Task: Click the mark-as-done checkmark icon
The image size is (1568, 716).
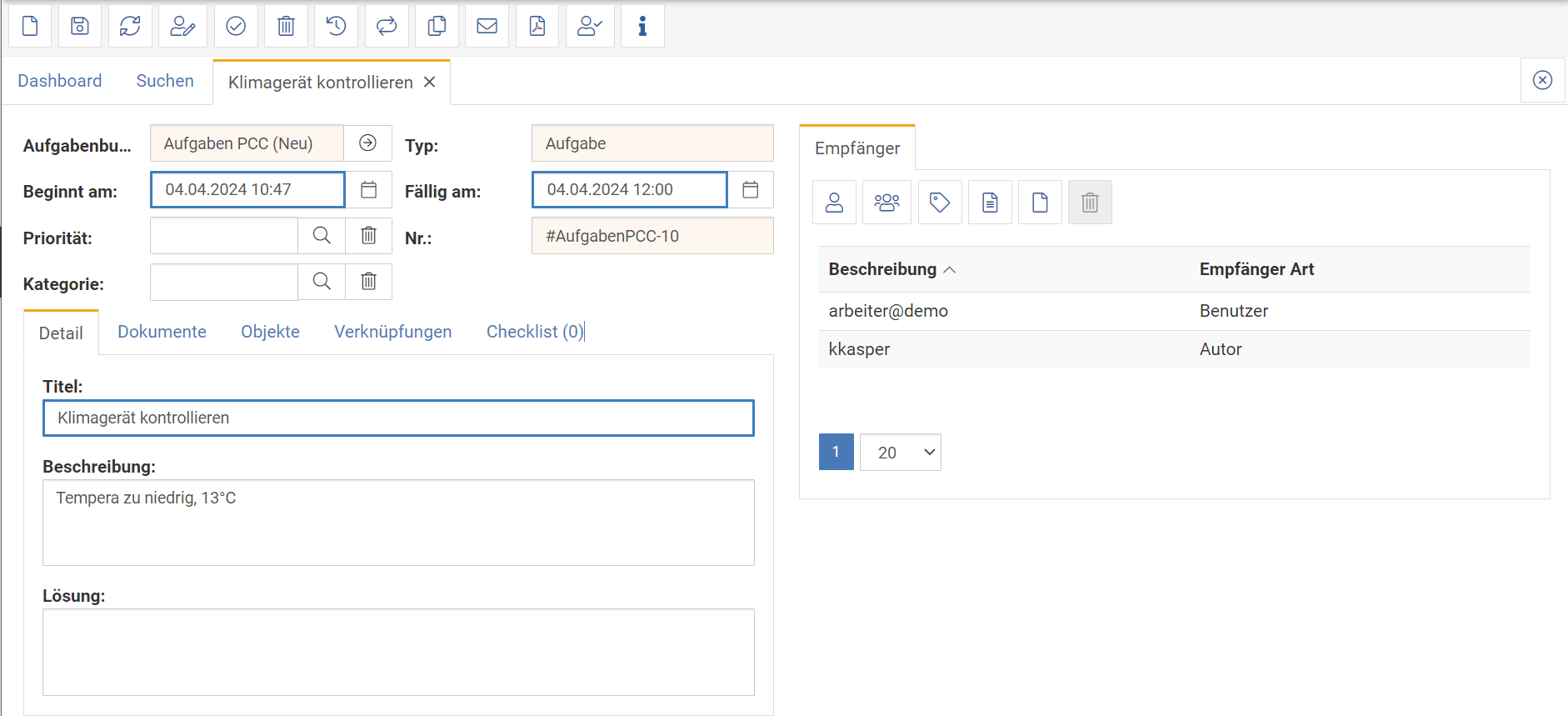Action: (236, 27)
